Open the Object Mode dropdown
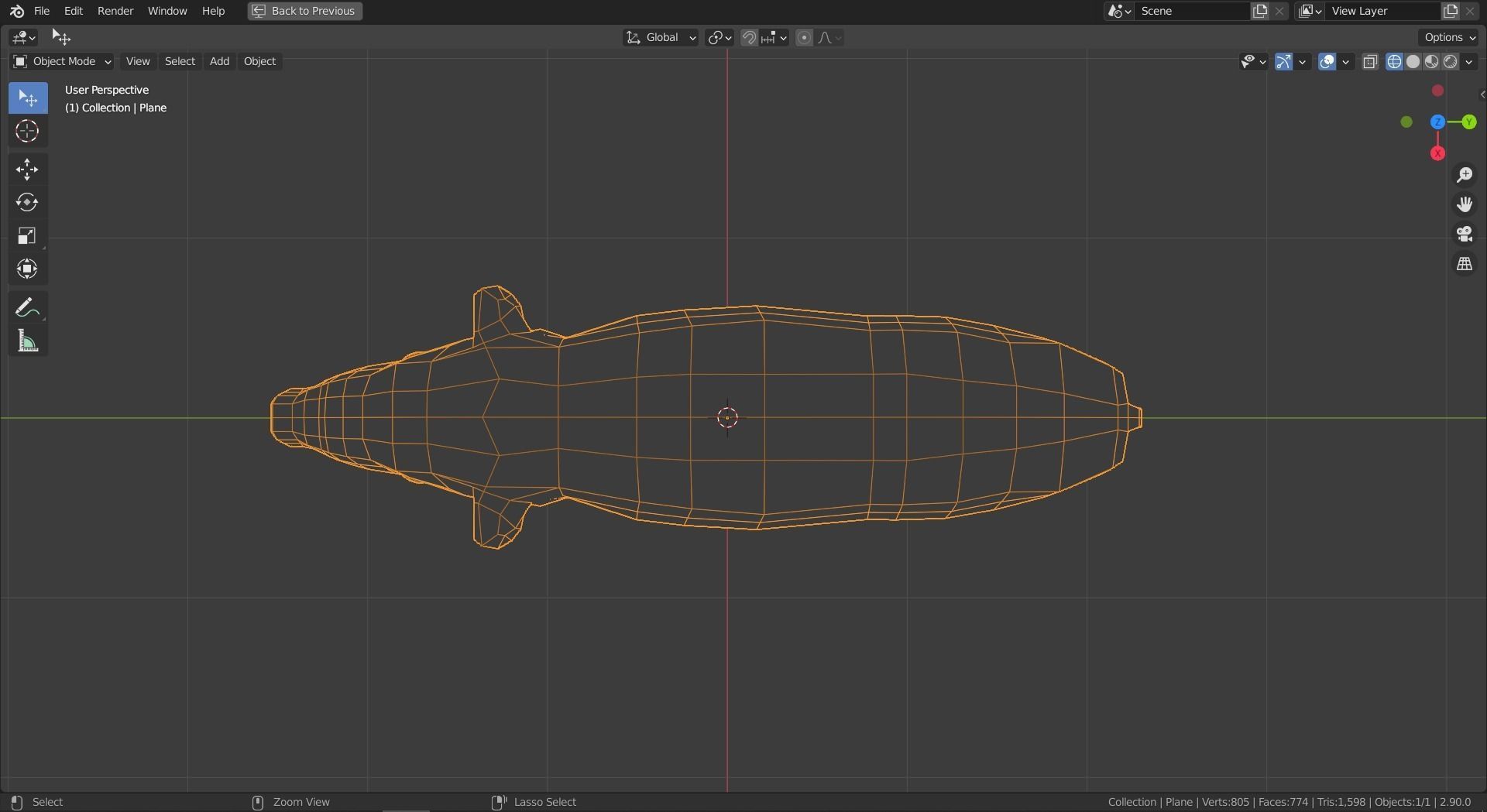 point(62,61)
